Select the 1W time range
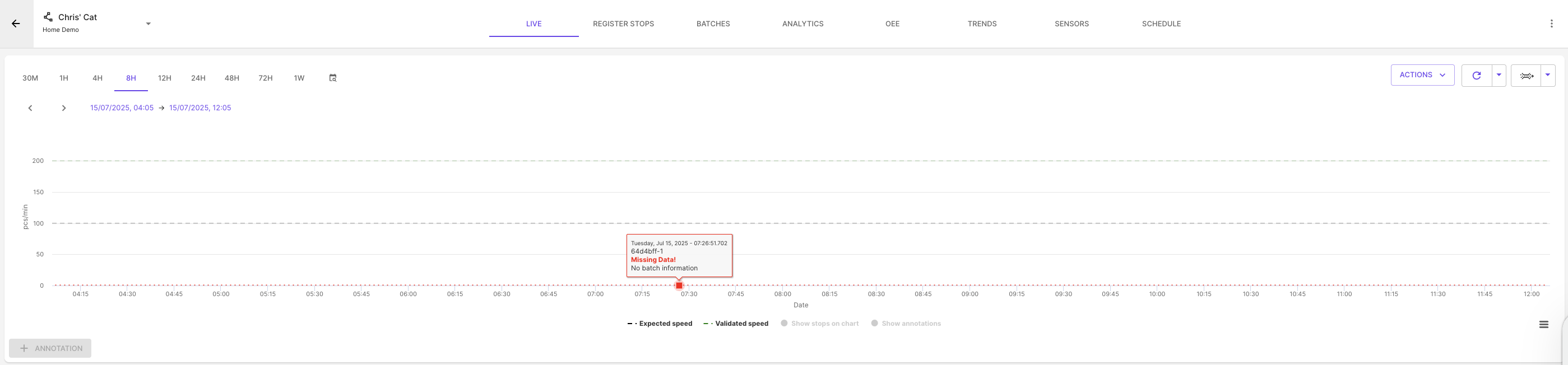This screenshot has width=1568, height=365. [x=299, y=78]
